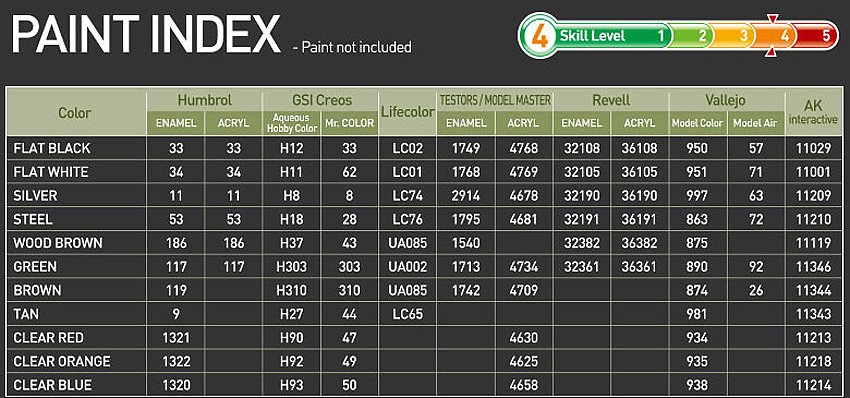
Task: Click the WOOD BROWN row label
Action: tap(57, 243)
